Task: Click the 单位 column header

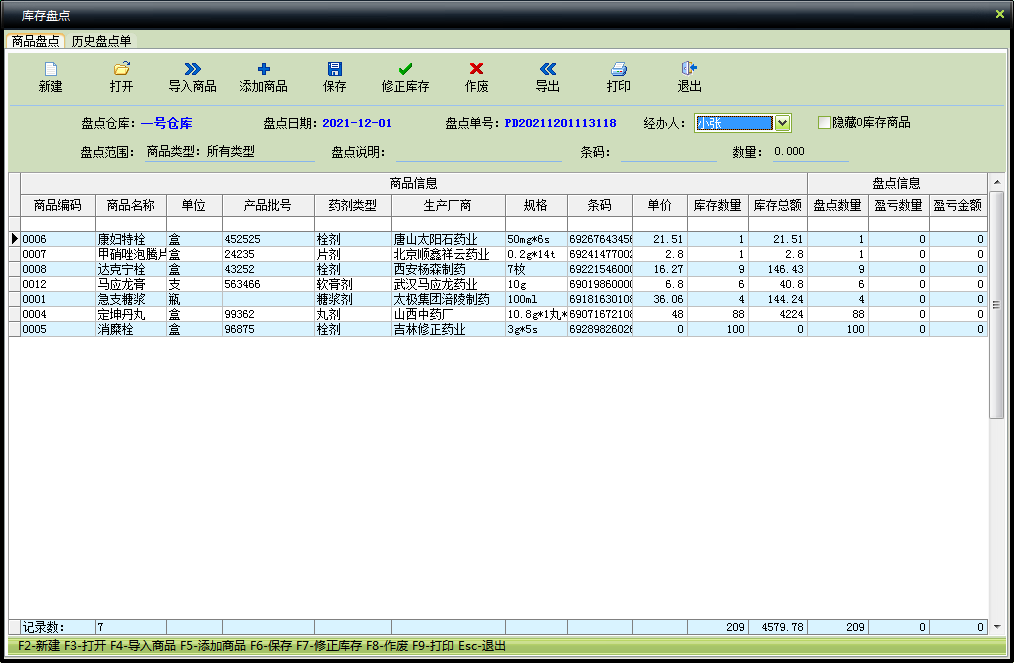Action: (194, 206)
